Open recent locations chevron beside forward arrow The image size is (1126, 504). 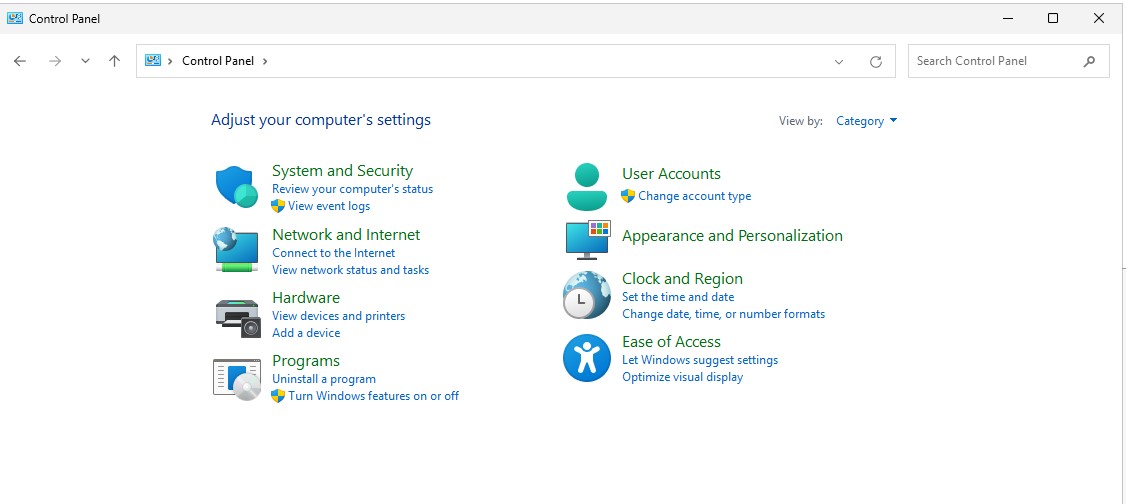coord(85,61)
